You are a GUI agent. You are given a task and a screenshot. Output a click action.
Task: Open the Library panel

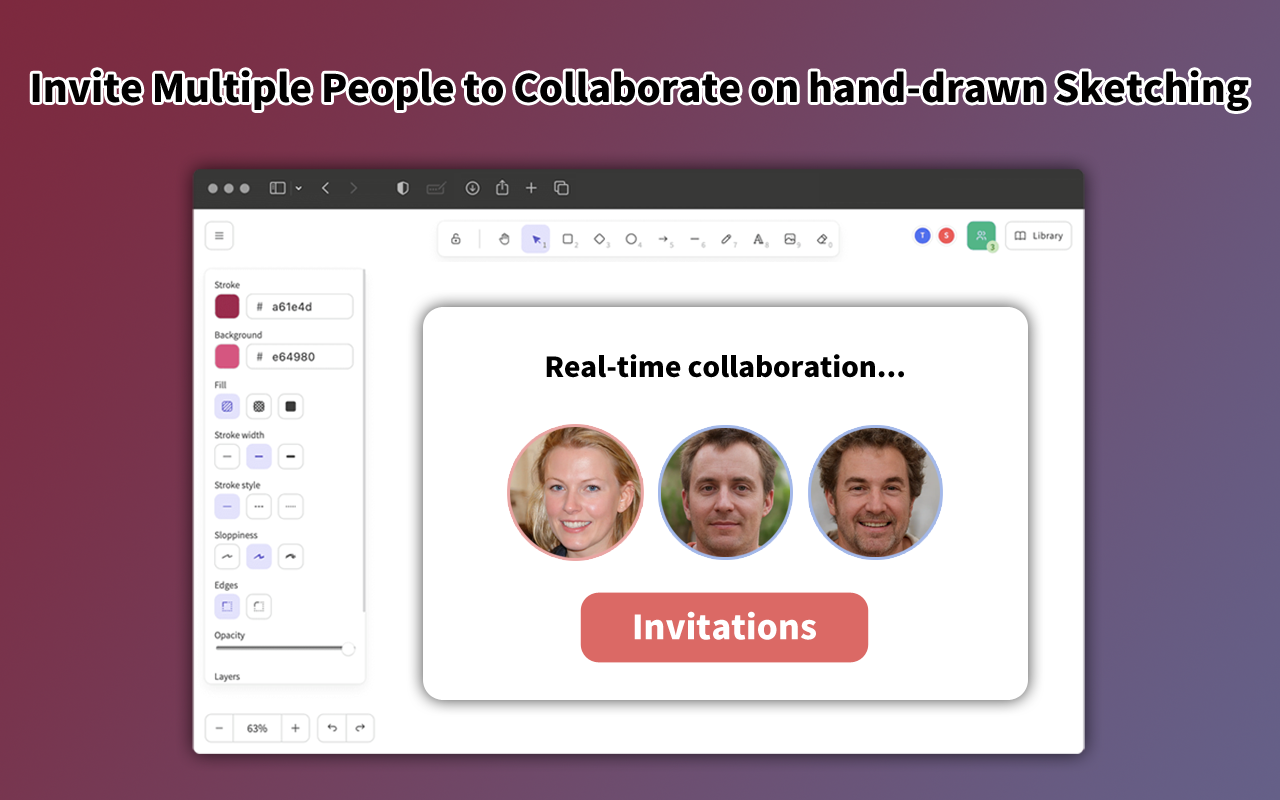pyautogui.click(x=1038, y=236)
